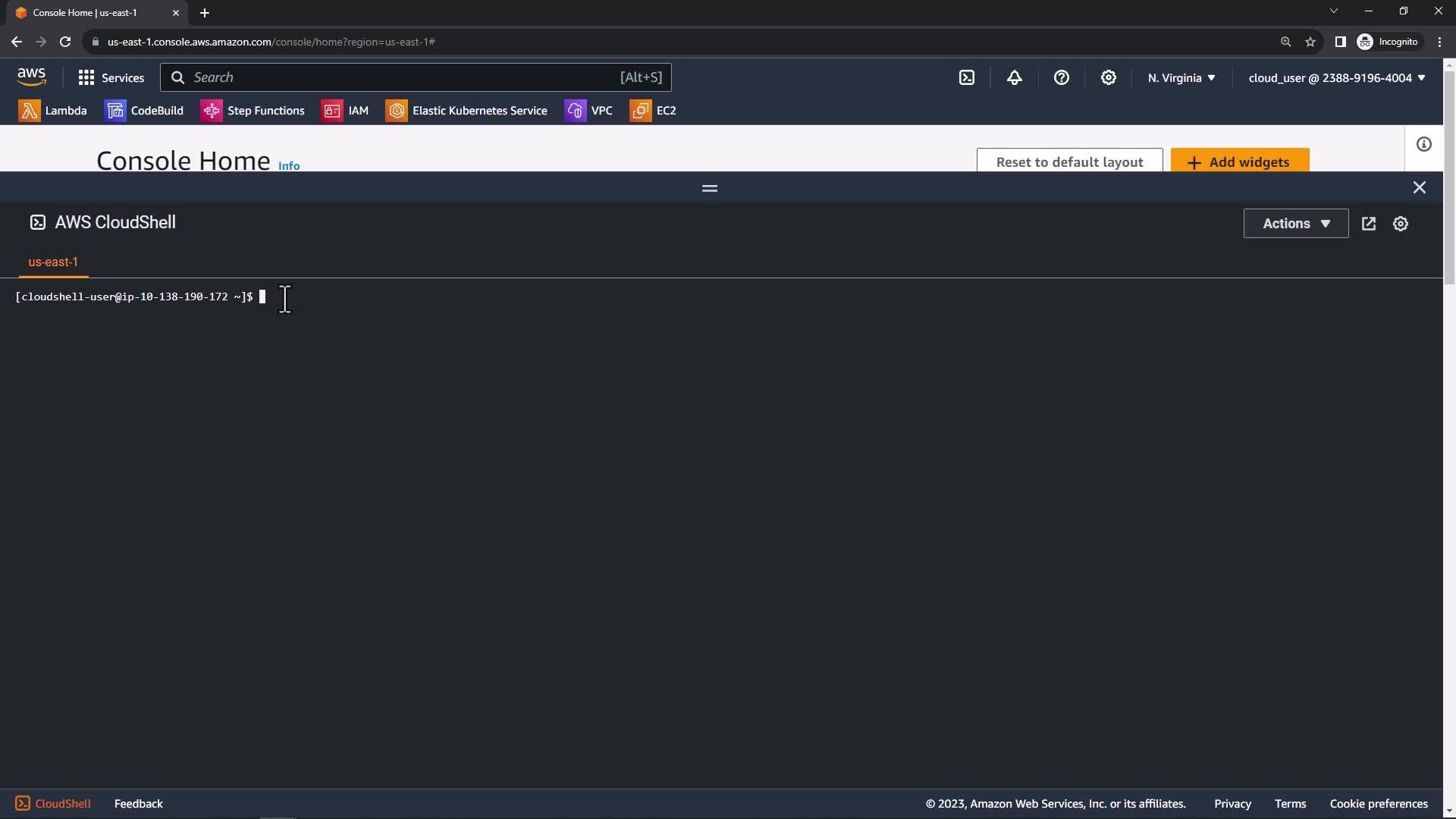1456x819 pixels.
Task: Open the AWS console settings gear
Action: [1108, 77]
